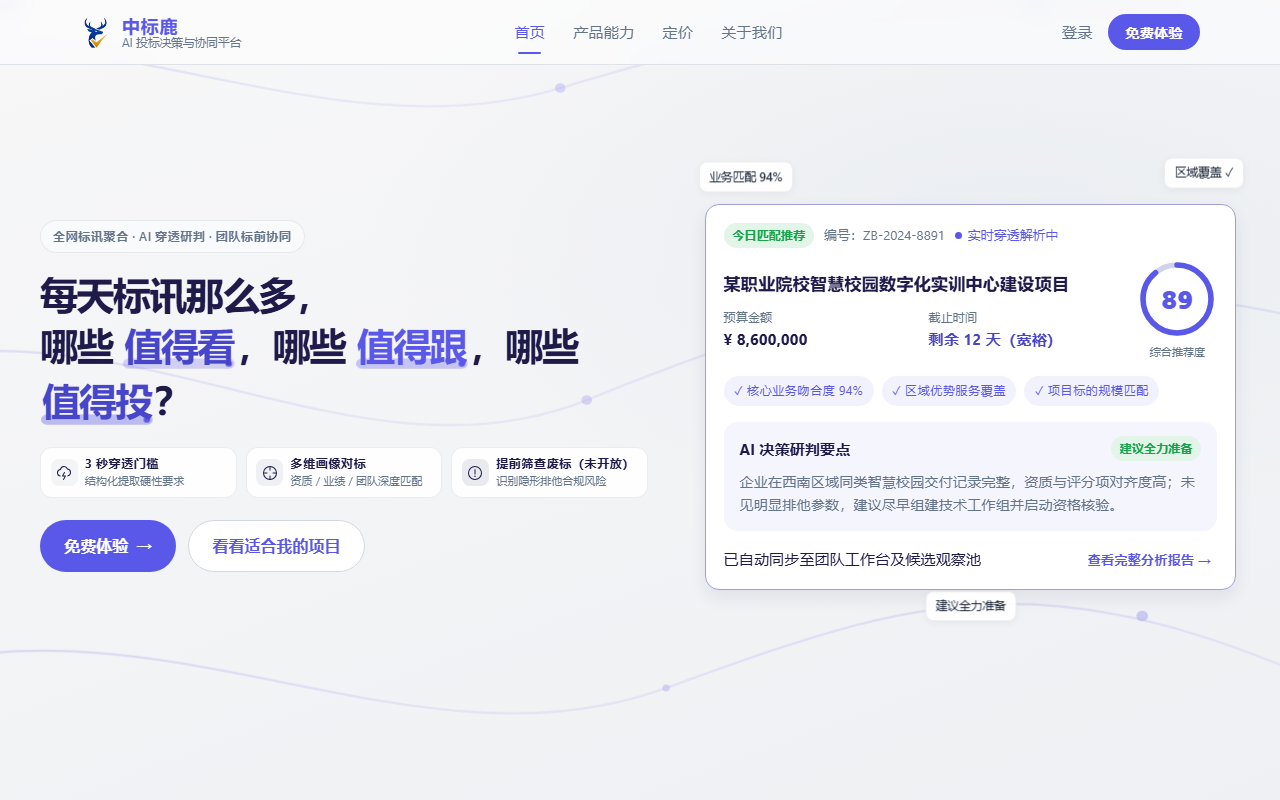Click the AI 决策研判要点 heading
Viewport: 1280px width, 800px height.
coord(795,450)
